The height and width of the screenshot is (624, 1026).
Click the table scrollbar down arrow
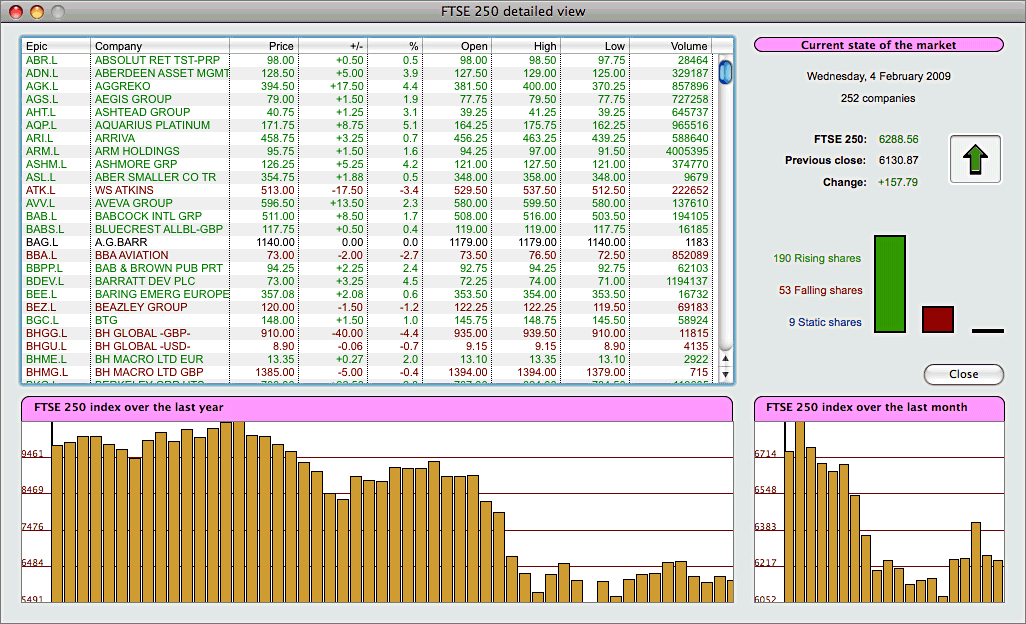tap(726, 374)
